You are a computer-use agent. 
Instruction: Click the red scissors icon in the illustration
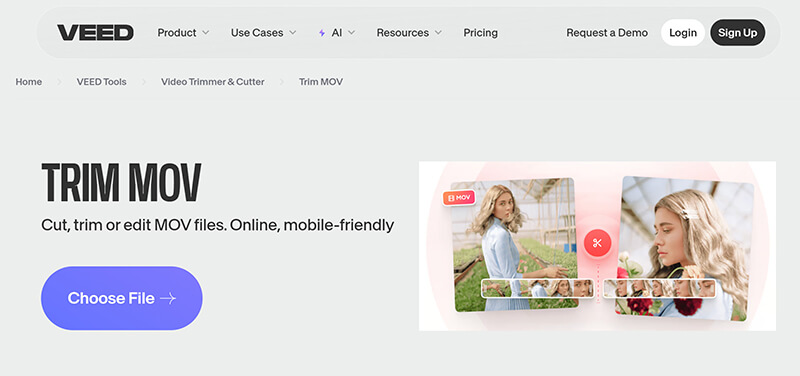point(597,243)
